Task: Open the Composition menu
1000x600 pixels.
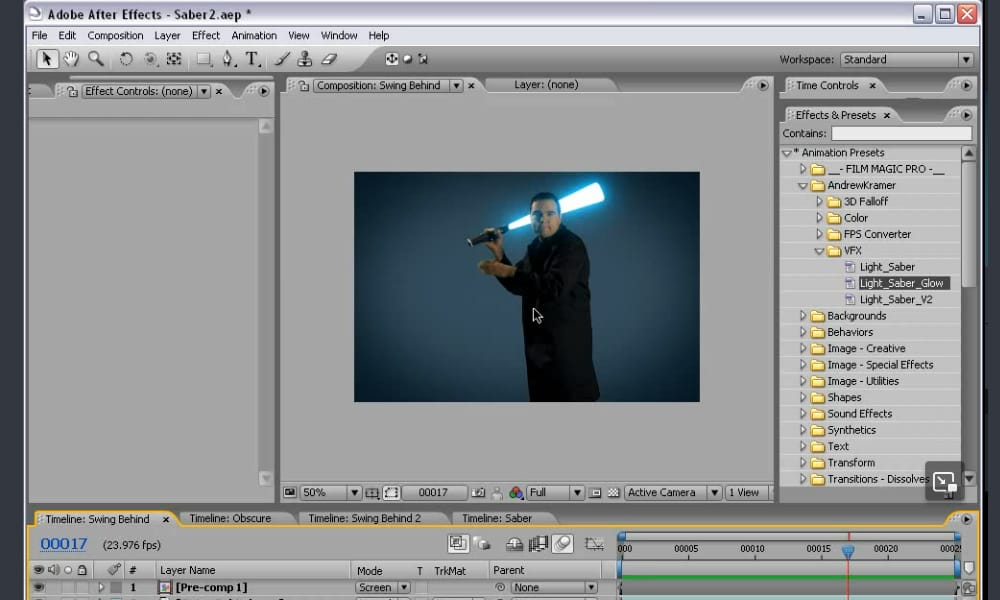Action: tap(115, 35)
